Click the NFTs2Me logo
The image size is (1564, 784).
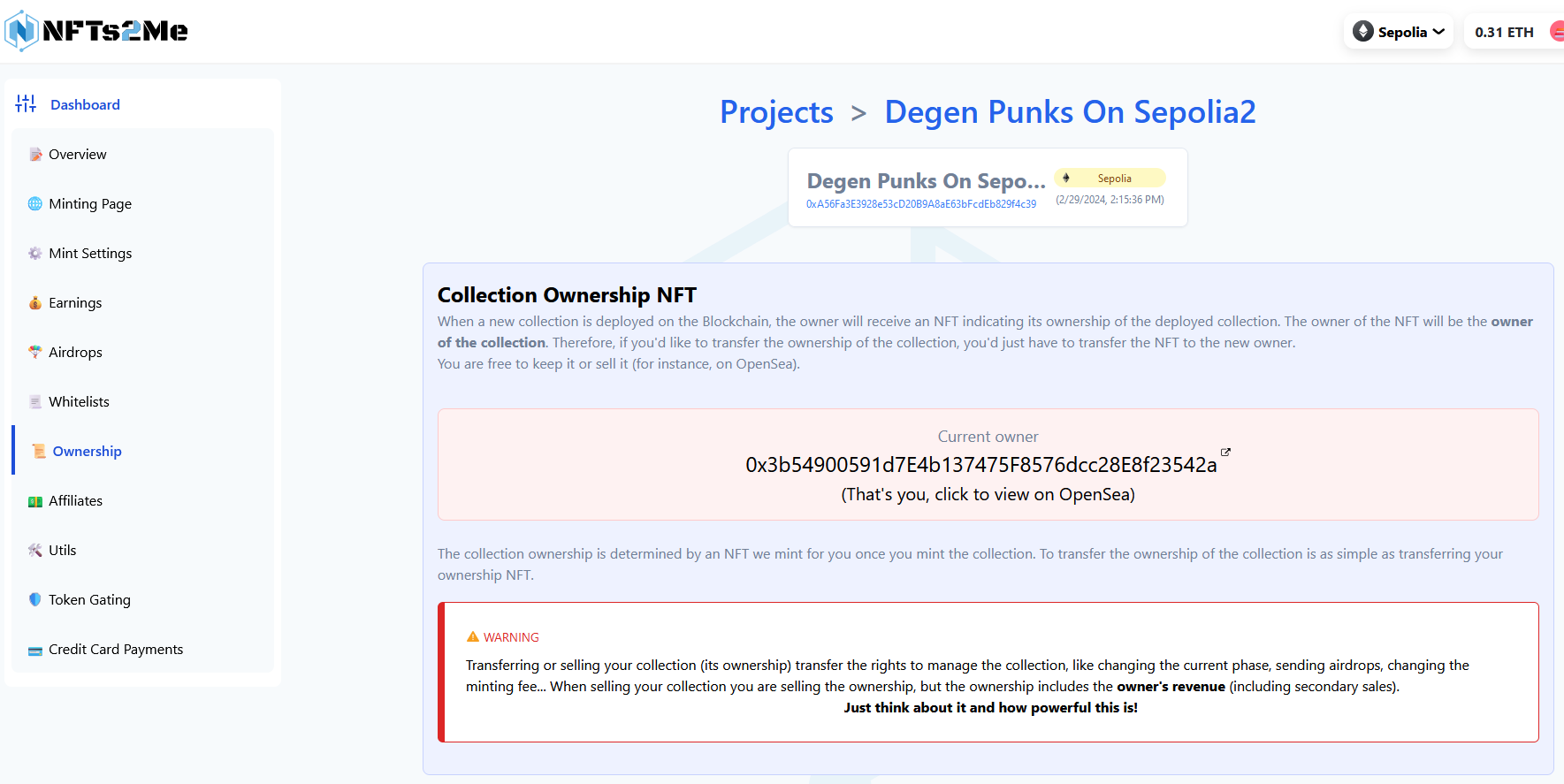[97, 31]
